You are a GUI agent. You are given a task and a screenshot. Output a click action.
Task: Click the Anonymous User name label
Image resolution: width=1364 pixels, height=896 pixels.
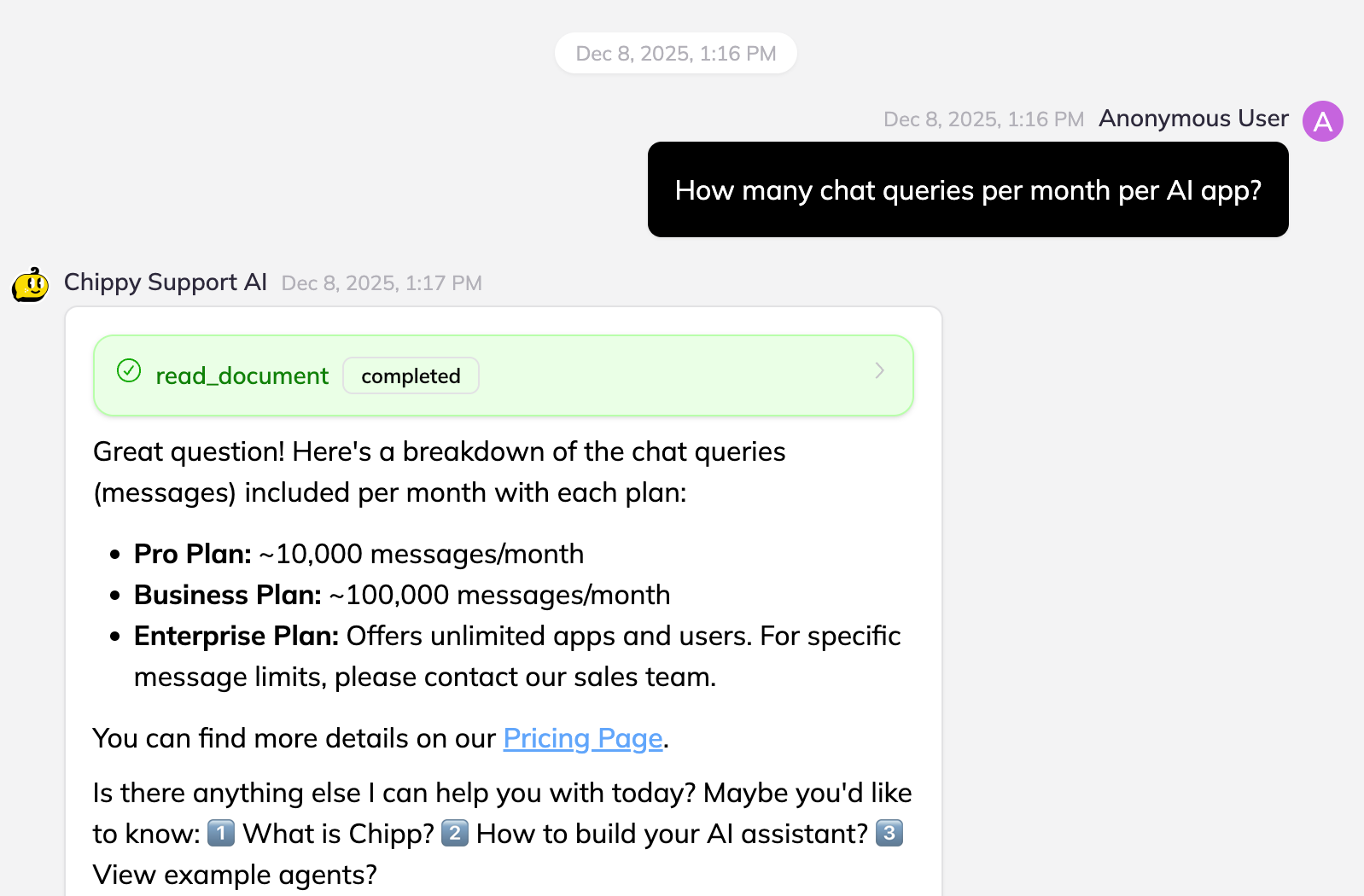(x=1193, y=119)
